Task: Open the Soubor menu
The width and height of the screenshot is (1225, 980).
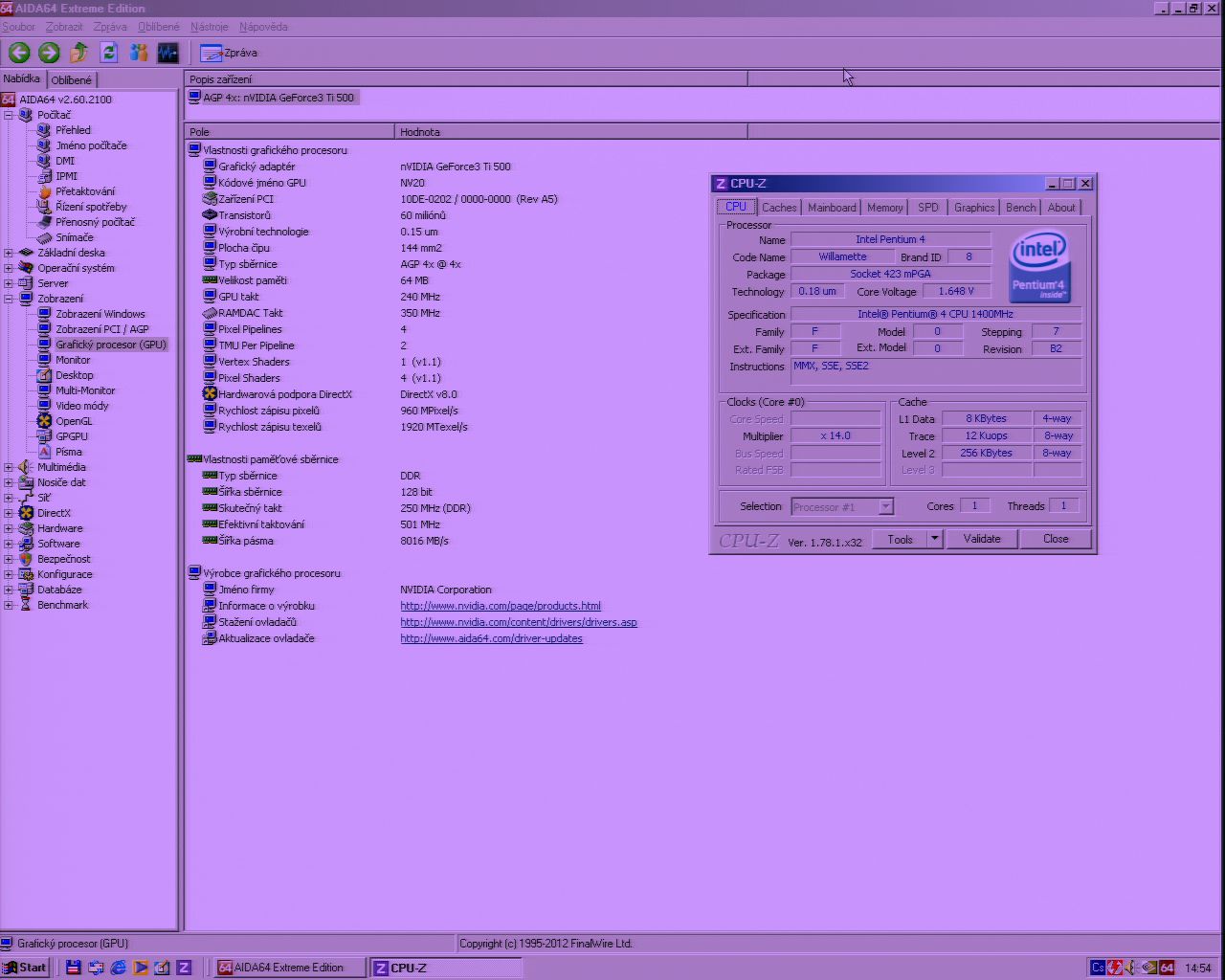Action: point(19,27)
